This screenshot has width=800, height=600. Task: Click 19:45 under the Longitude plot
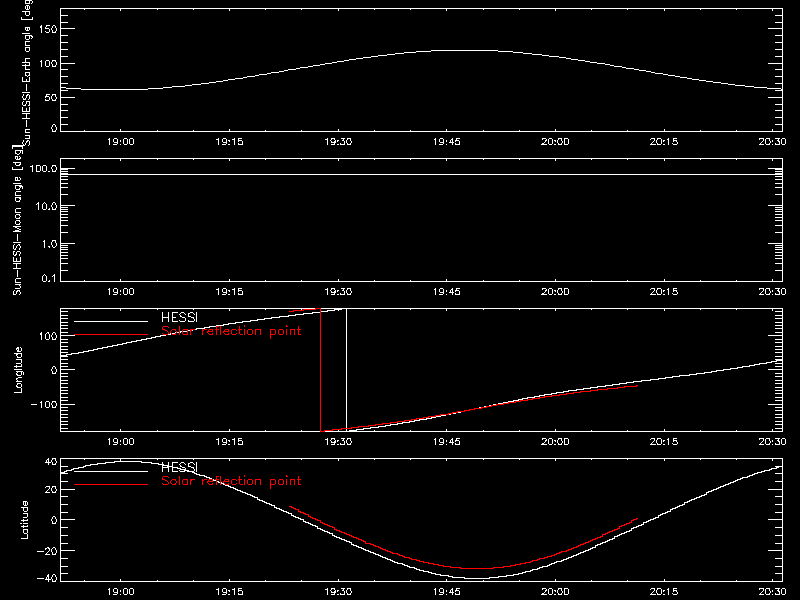[x=446, y=442]
